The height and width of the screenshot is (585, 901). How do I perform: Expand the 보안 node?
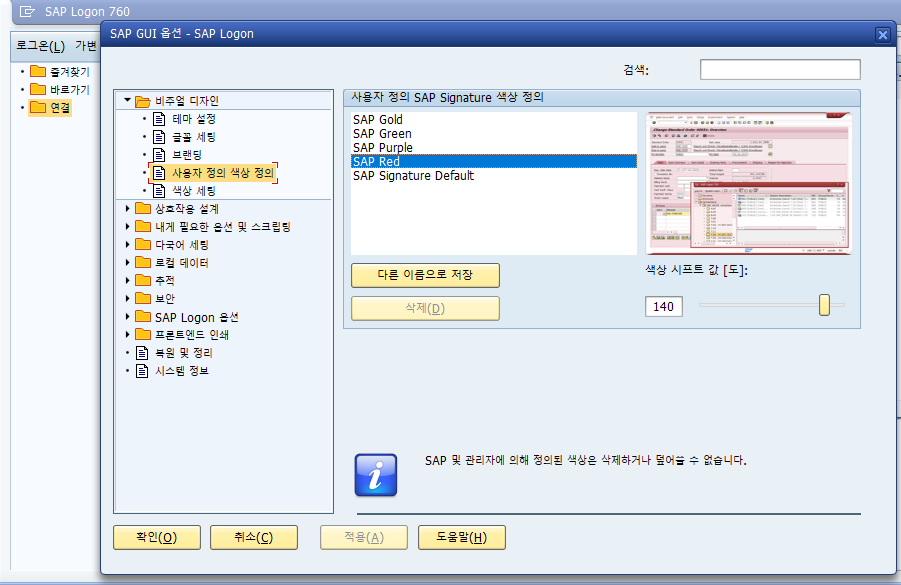[x=128, y=298]
